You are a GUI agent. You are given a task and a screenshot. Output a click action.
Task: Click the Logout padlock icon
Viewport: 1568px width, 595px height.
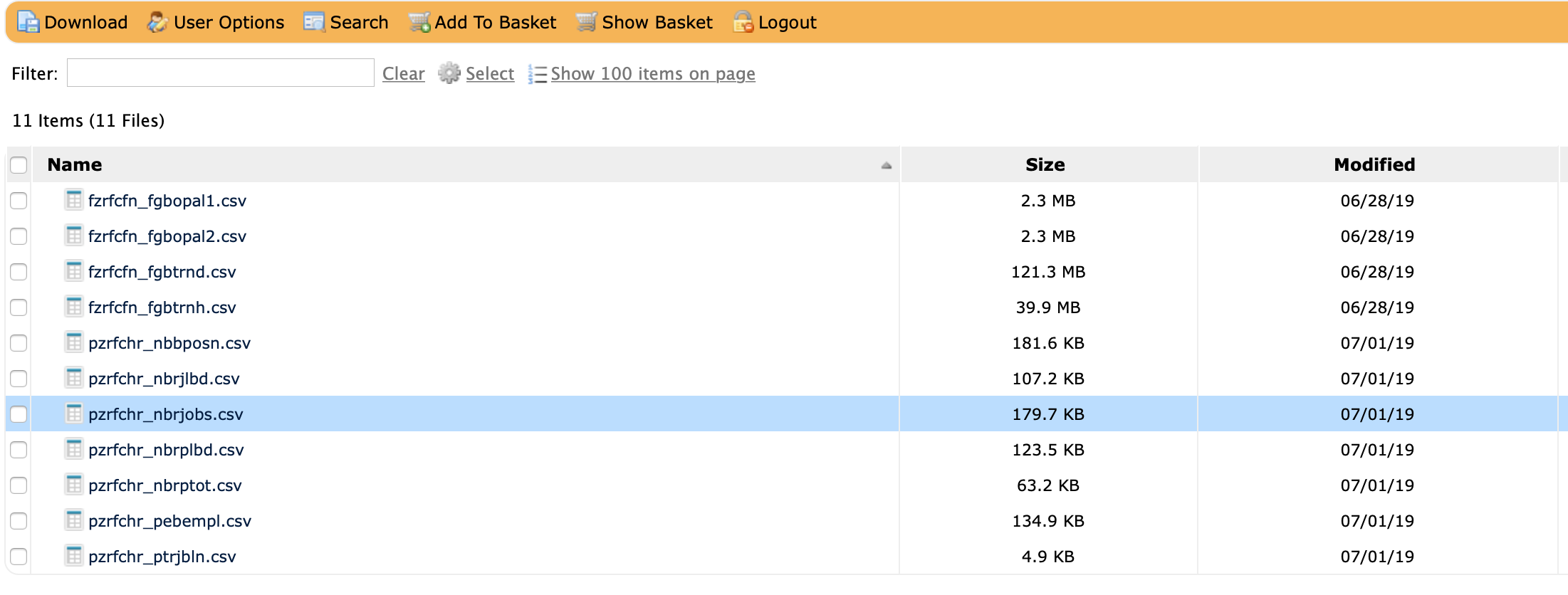(743, 23)
